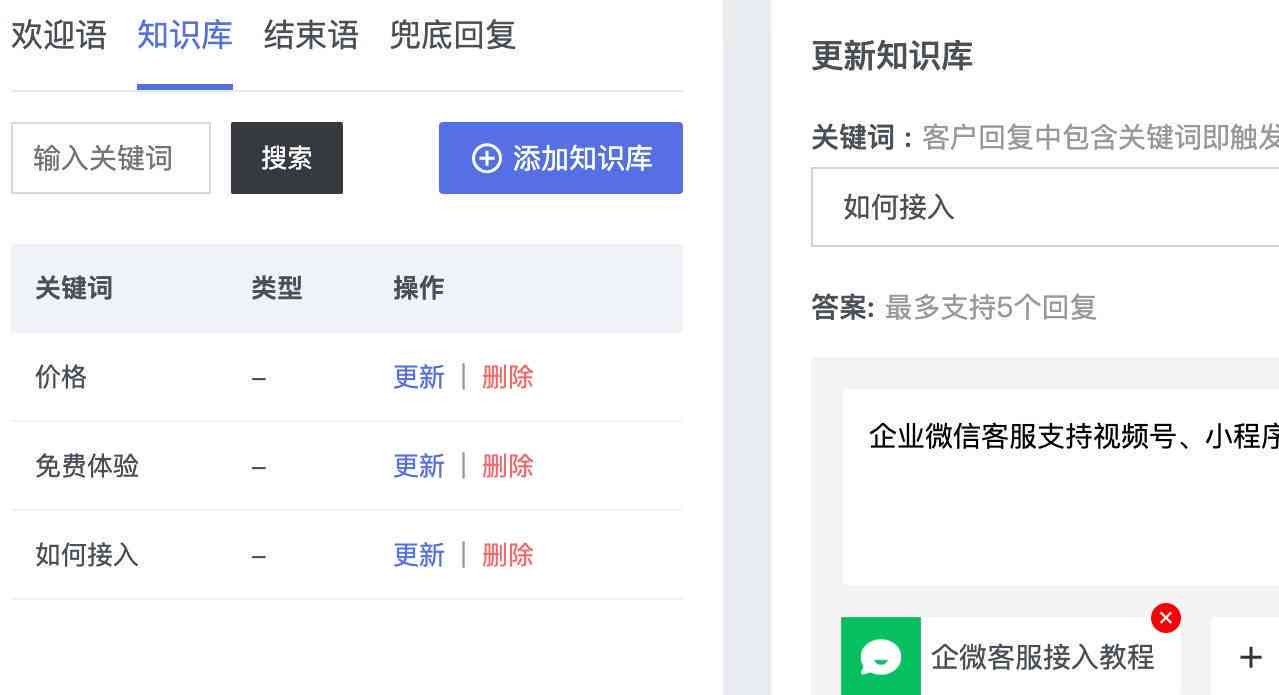Click the 添加知识库 button
This screenshot has height=695, width=1279.
(x=561, y=158)
